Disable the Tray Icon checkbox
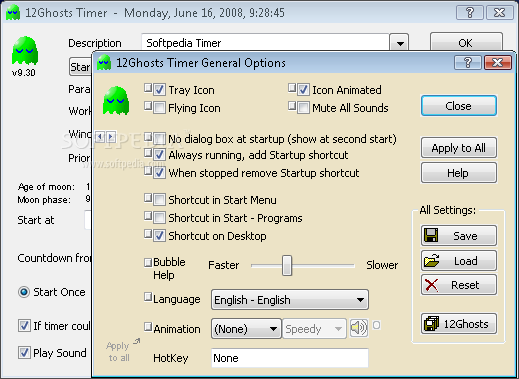Screen dimensions: 519x379 [x=159, y=90]
